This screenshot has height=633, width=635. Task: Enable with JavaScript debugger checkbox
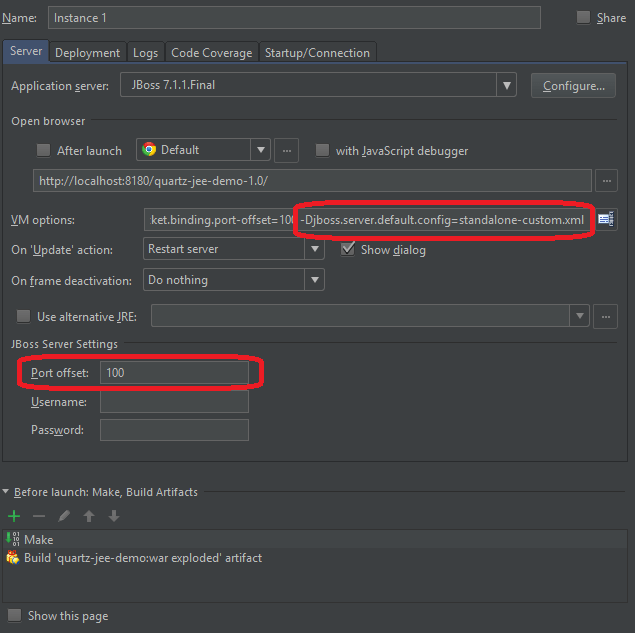click(x=322, y=150)
